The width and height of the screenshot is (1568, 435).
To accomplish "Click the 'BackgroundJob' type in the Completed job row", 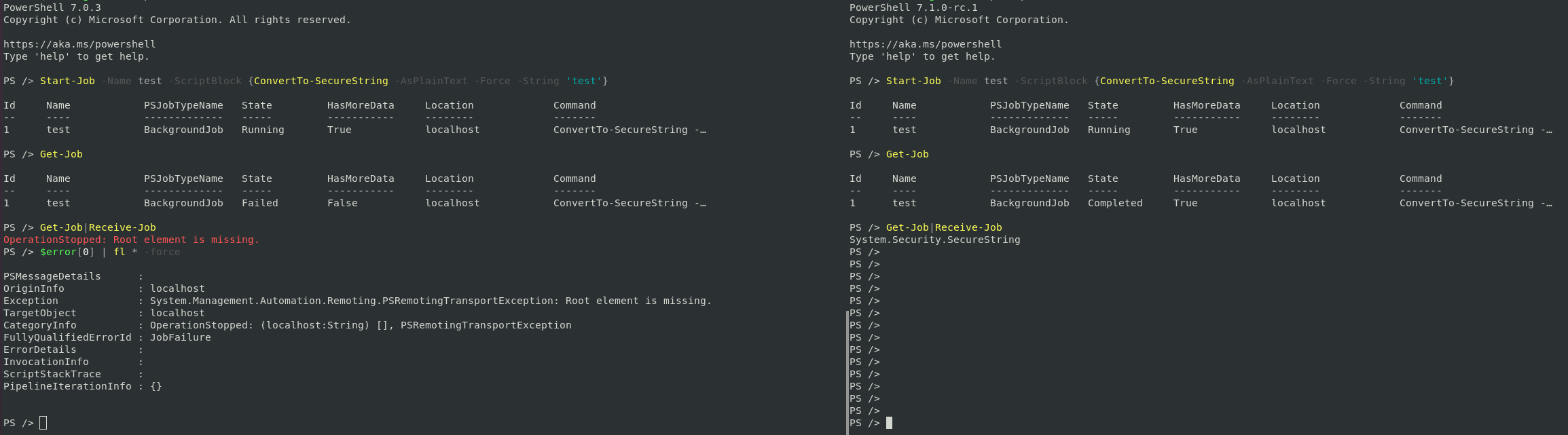I will 1029,203.
